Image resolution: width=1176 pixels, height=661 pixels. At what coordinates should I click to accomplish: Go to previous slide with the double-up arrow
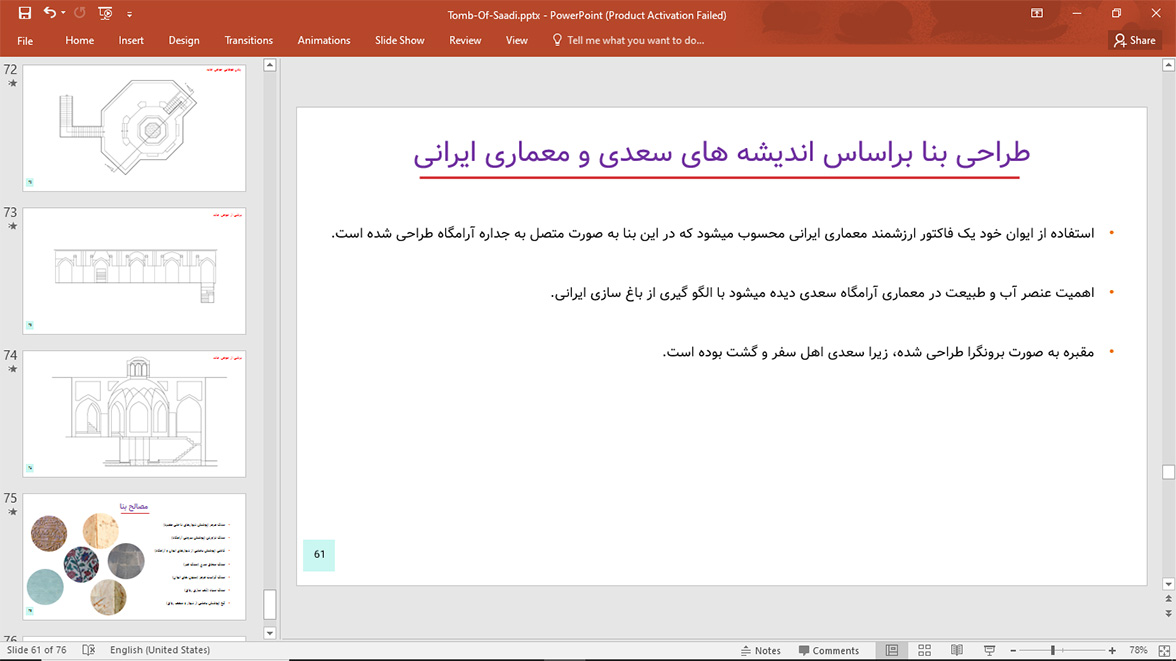pyautogui.click(x=1168, y=599)
